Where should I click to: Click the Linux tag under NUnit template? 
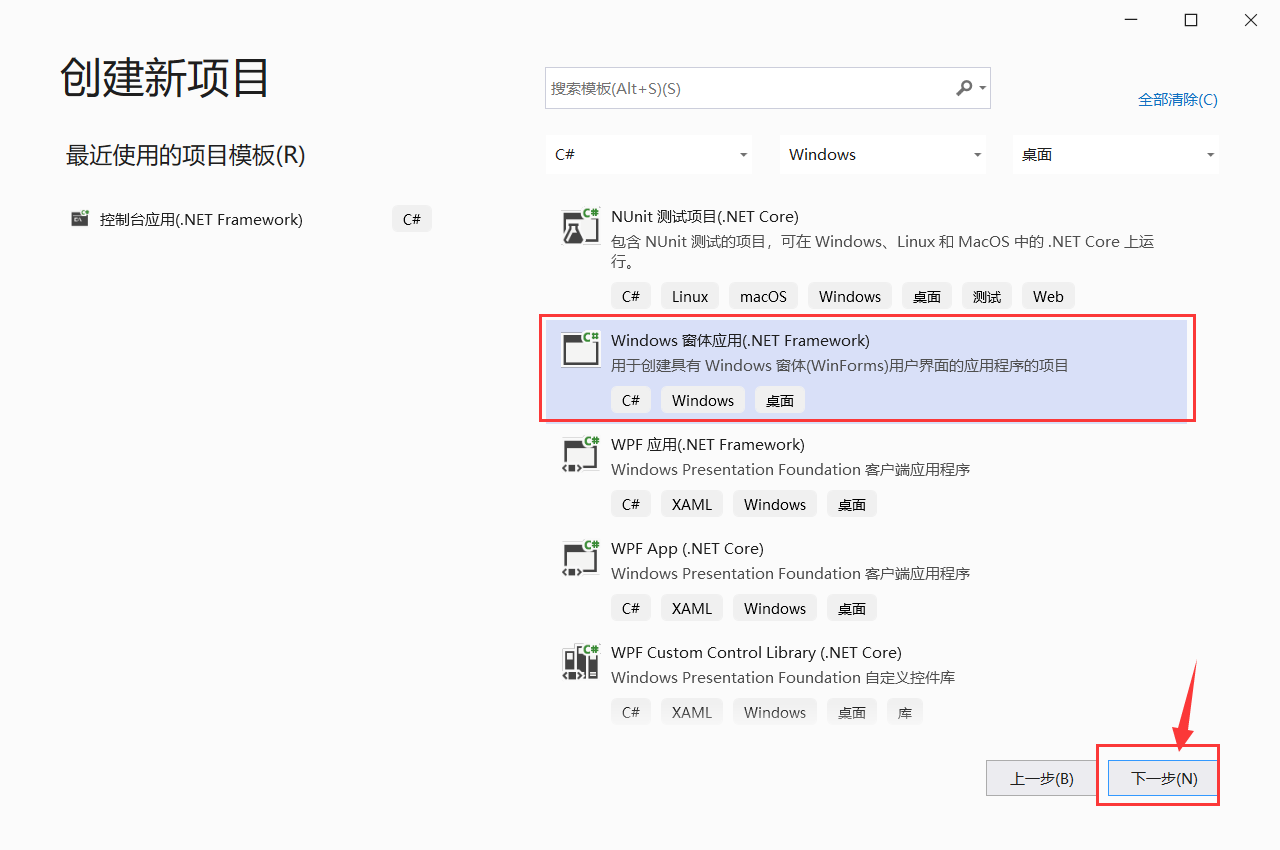point(690,296)
